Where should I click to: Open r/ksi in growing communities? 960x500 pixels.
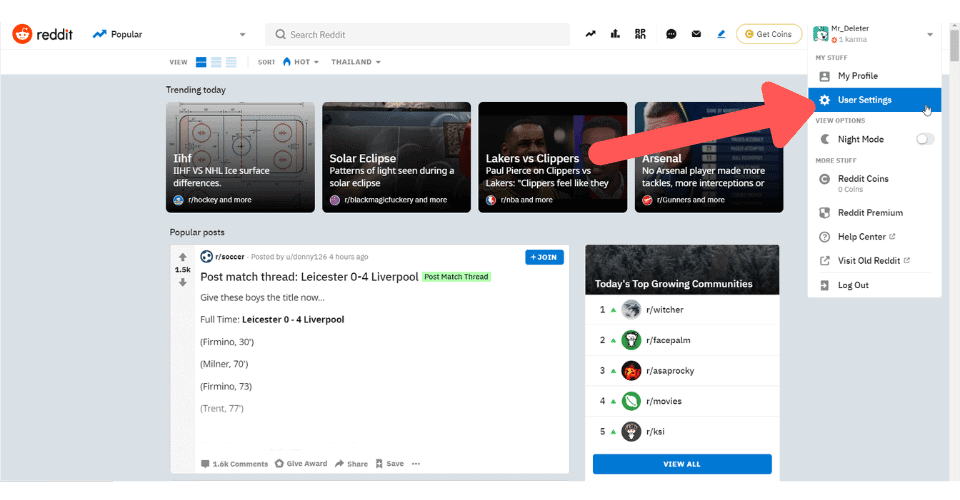(655, 431)
